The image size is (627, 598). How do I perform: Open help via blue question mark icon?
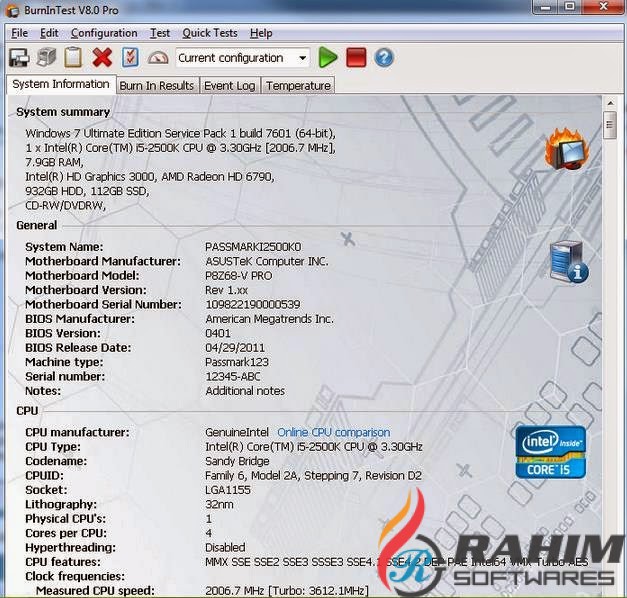pyautogui.click(x=384, y=58)
